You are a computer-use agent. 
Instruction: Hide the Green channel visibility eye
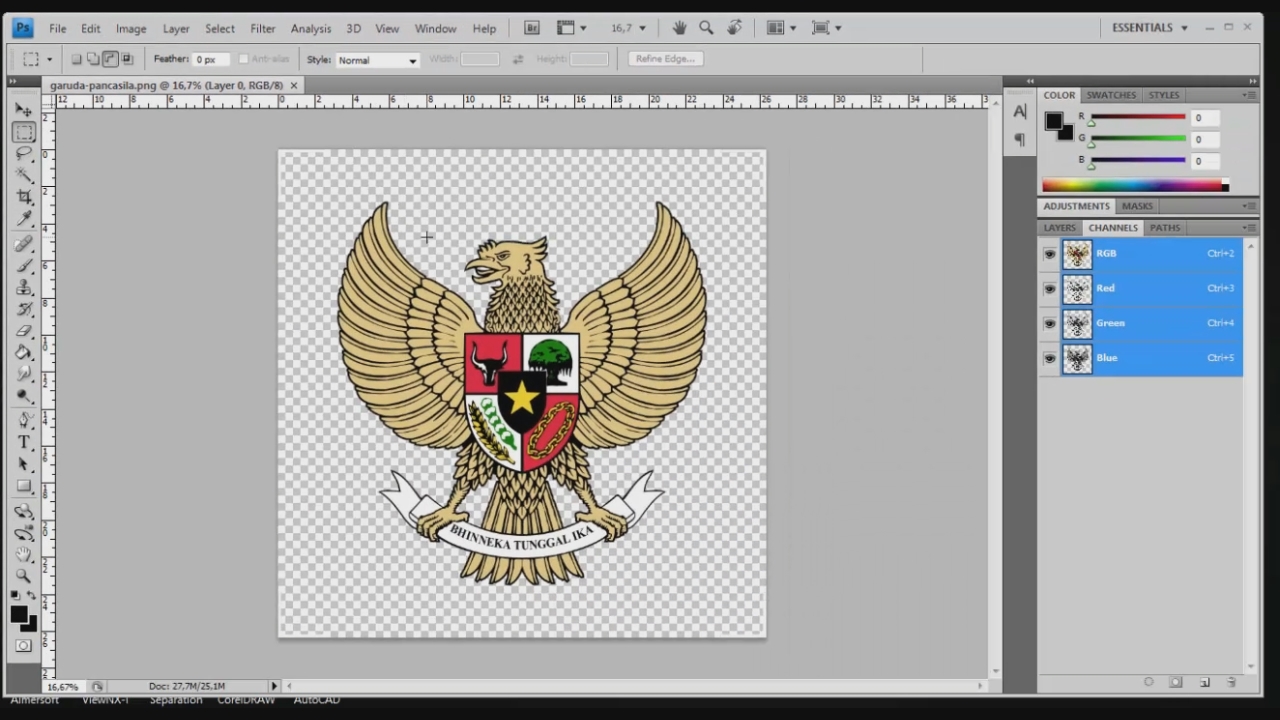(x=1049, y=323)
